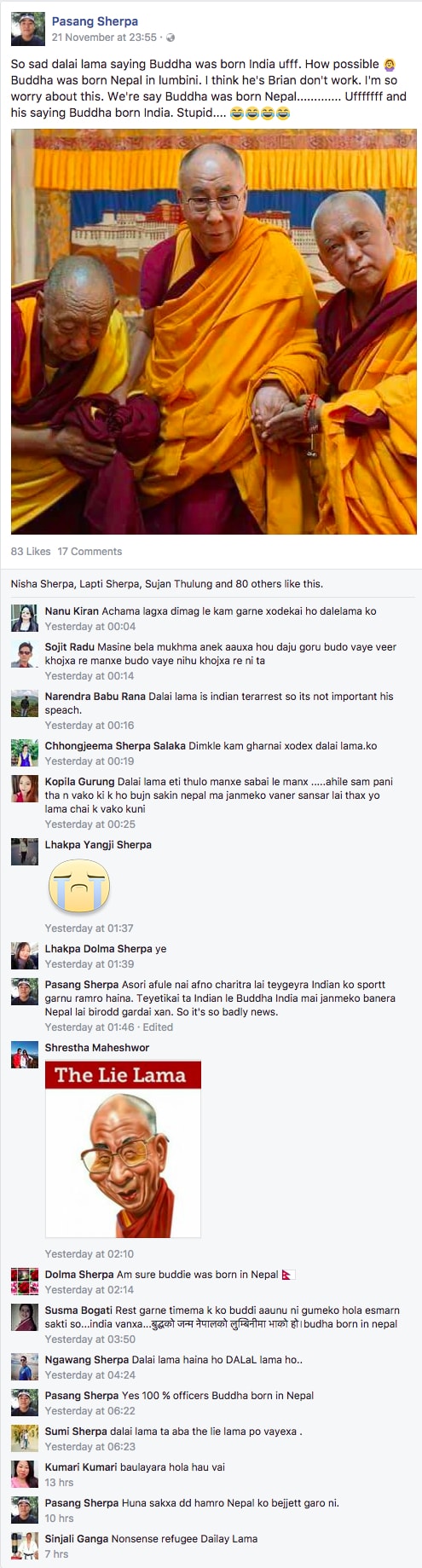Open Sojit Radu's commenter avatar
This screenshot has width=422, height=1568.
tap(25, 654)
